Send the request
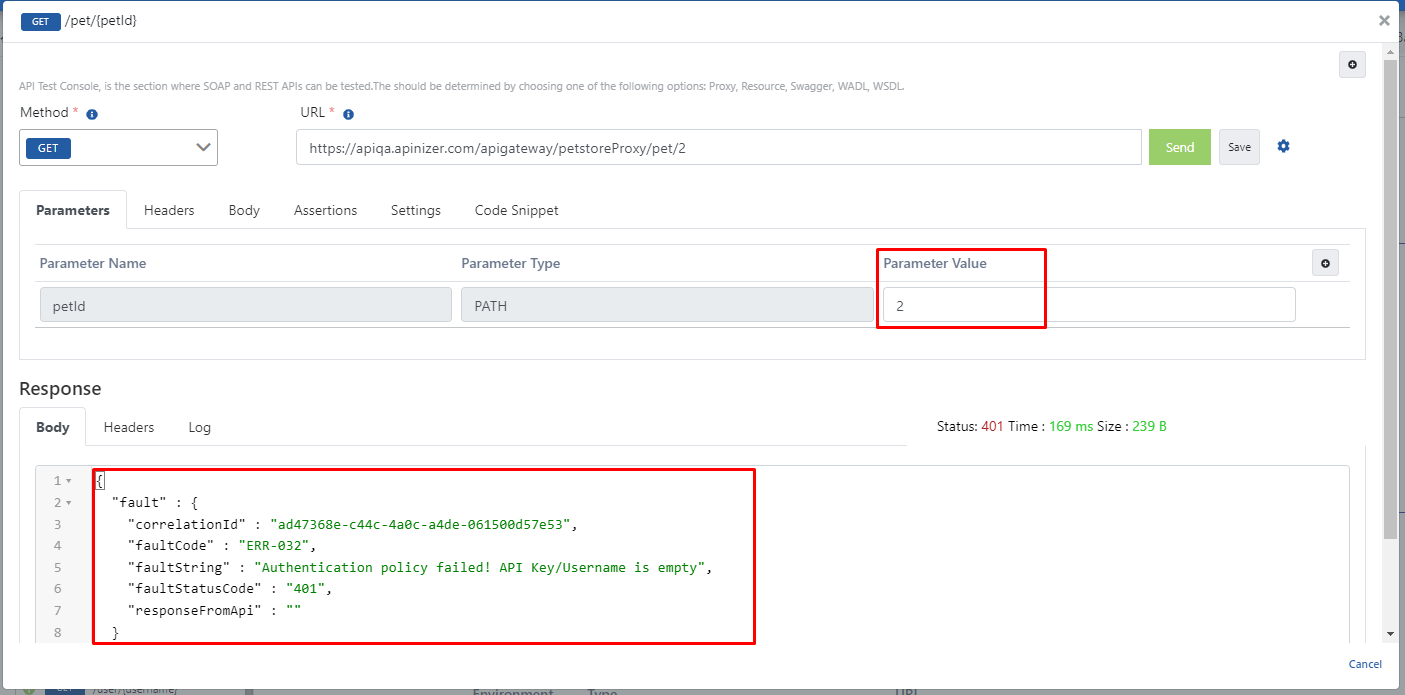This screenshot has height=695, width=1405. click(1180, 147)
